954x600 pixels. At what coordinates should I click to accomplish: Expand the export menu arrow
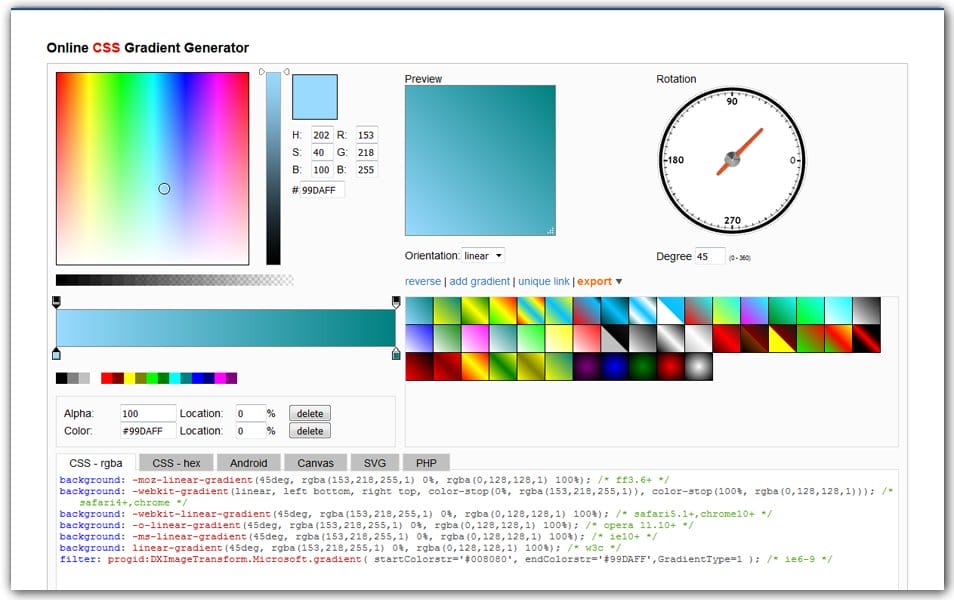[x=619, y=282]
